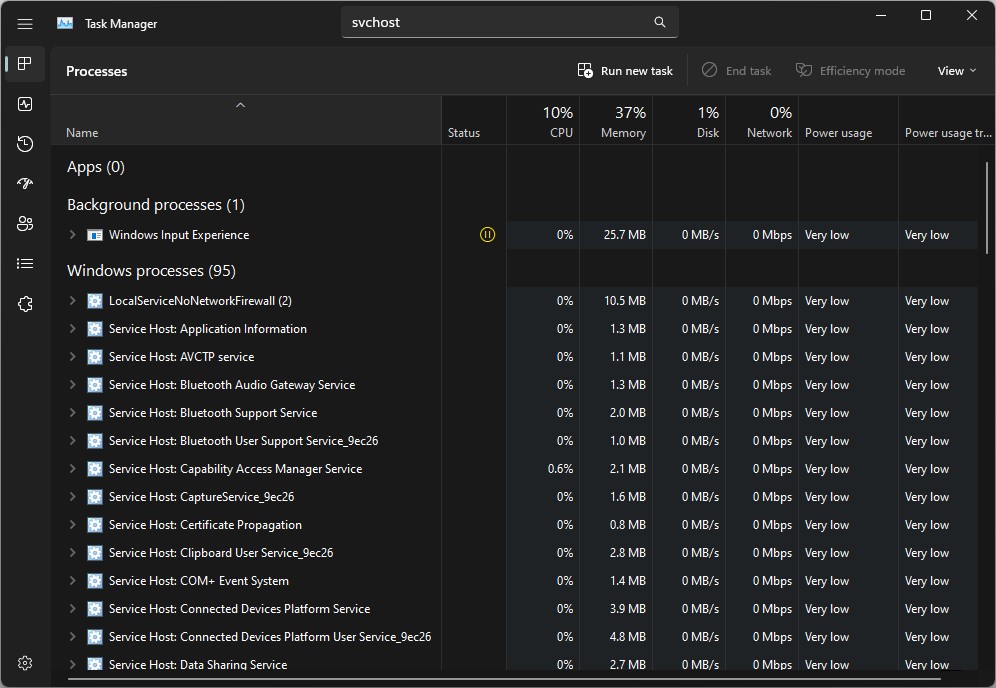Sort processes by Status column
This screenshot has width=996, height=688.
(474, 121)
